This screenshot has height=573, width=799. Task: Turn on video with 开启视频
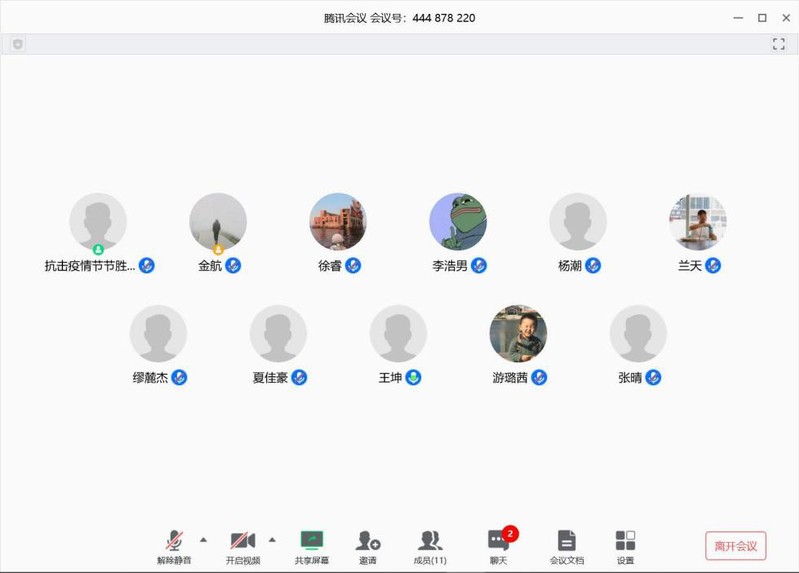[x=243, y=547]
